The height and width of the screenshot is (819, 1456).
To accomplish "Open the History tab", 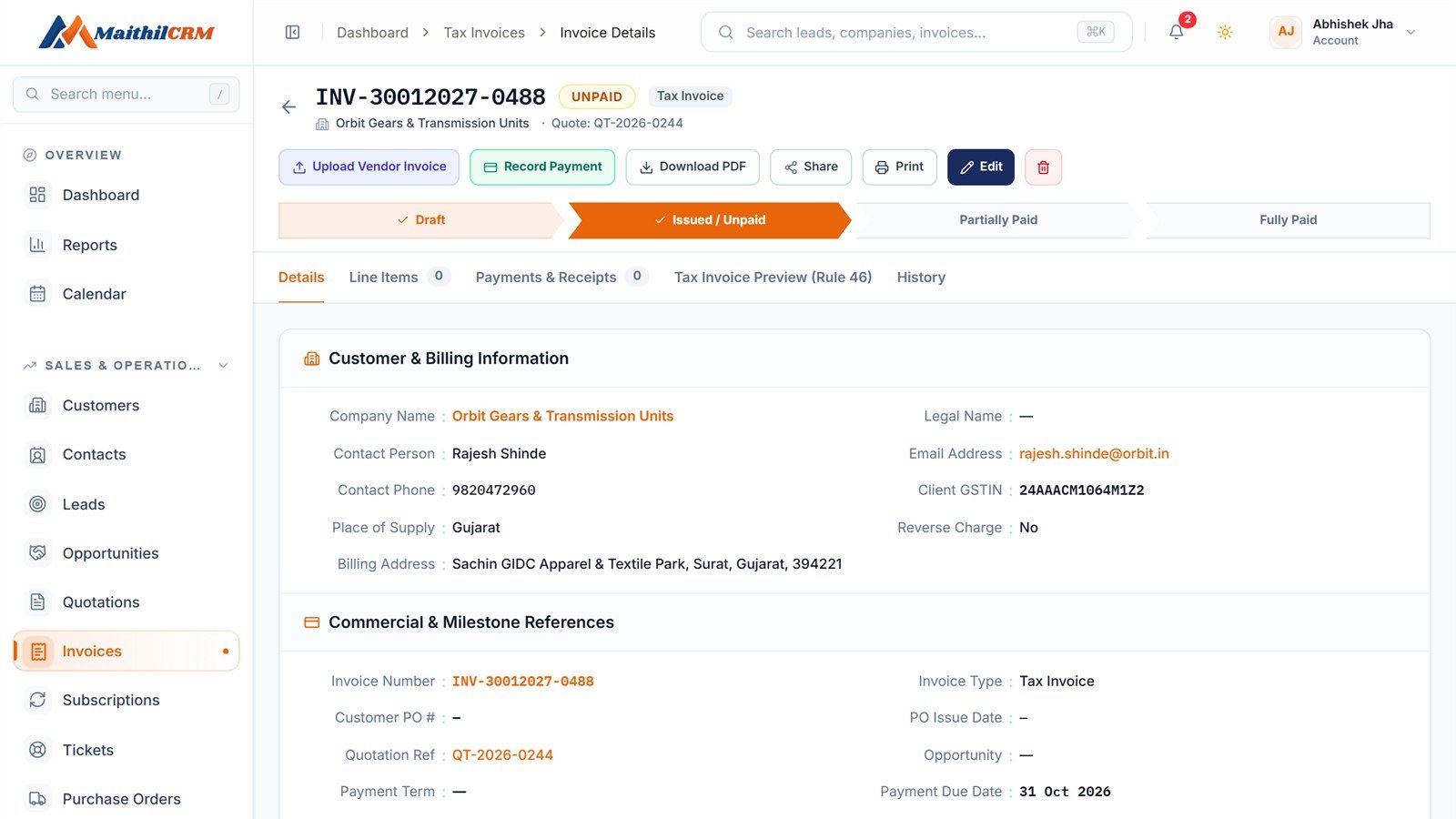I will [x=921, y=278].
